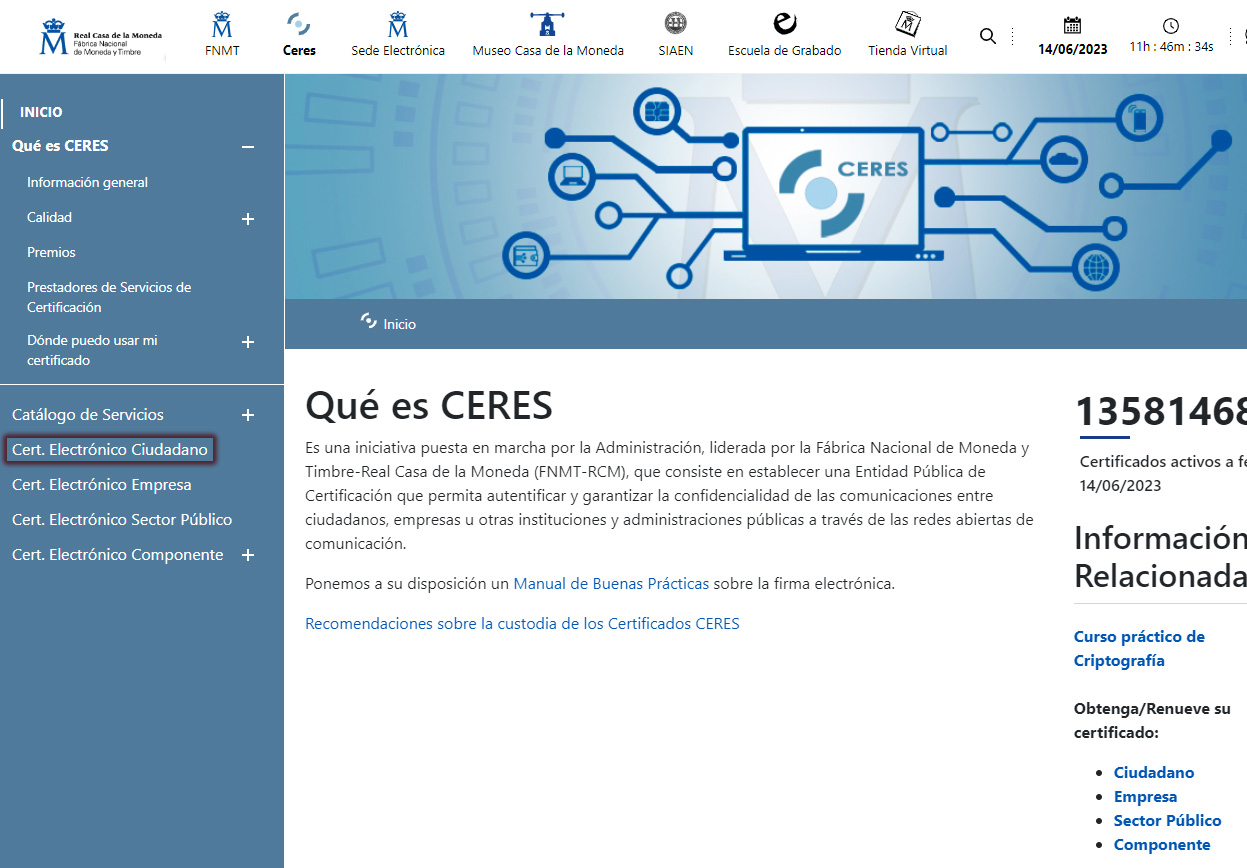Click the Ciudadano certificate link

pyautogui.click(x=1154, y=773)
